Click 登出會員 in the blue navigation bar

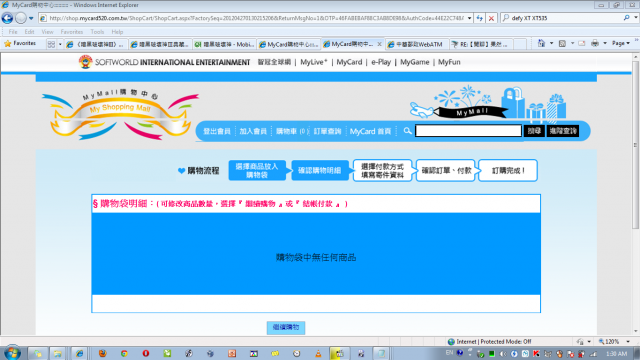[x=217, y=131]
